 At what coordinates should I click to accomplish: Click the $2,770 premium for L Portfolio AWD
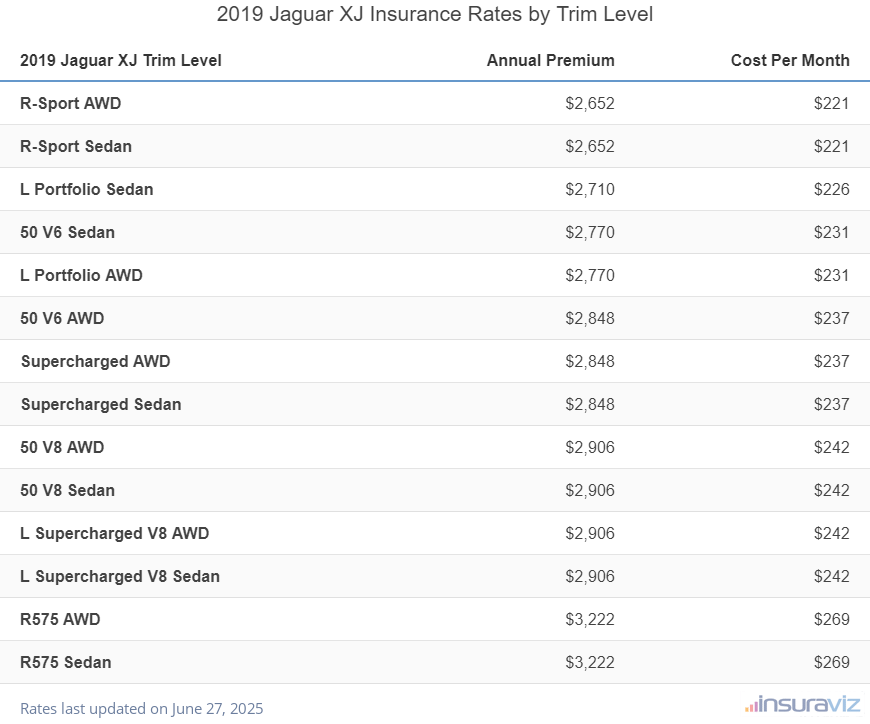(590, 276)
